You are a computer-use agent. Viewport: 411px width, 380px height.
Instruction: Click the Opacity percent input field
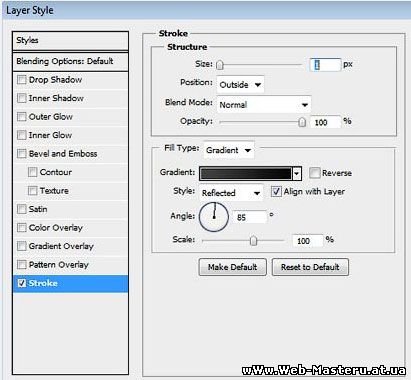pos(326,122)
